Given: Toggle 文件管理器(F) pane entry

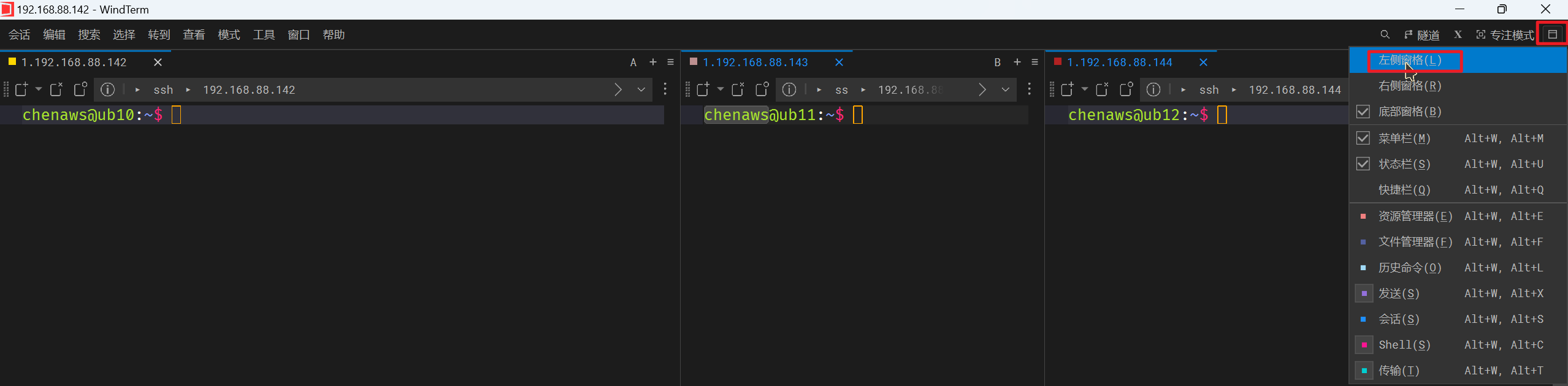Looking at the screenshot, I should pos(1458,242).
